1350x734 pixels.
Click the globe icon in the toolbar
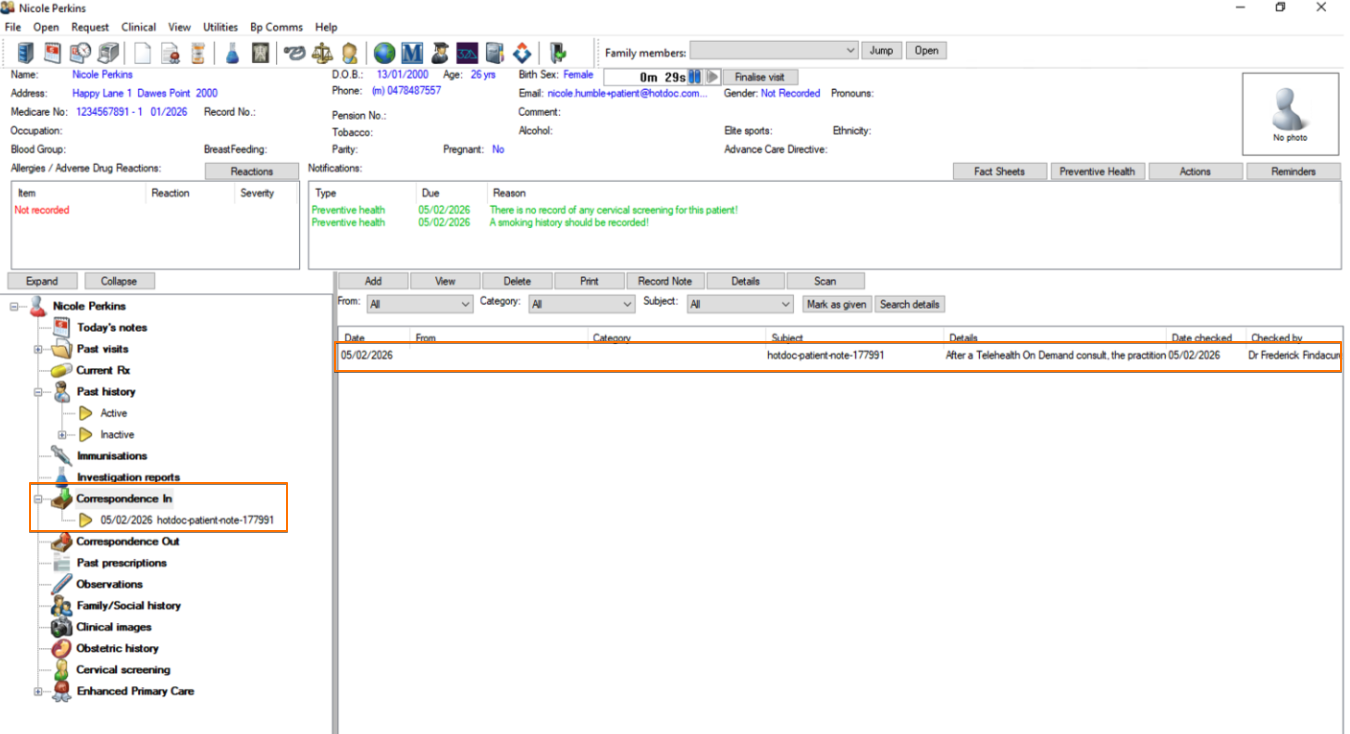[384, 51]
